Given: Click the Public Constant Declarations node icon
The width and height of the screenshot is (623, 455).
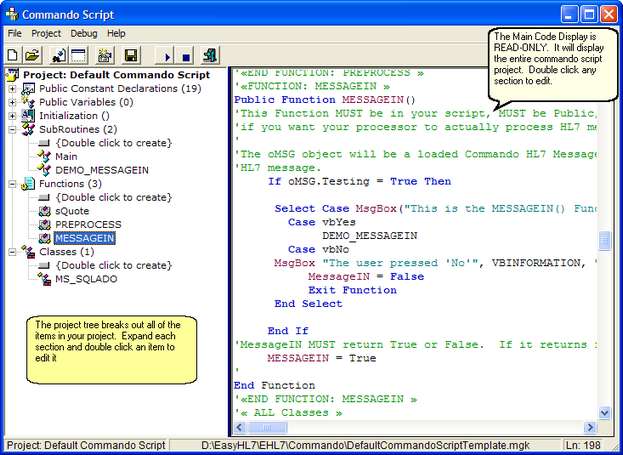Looking at the screenshot, I should click(28, 89).
